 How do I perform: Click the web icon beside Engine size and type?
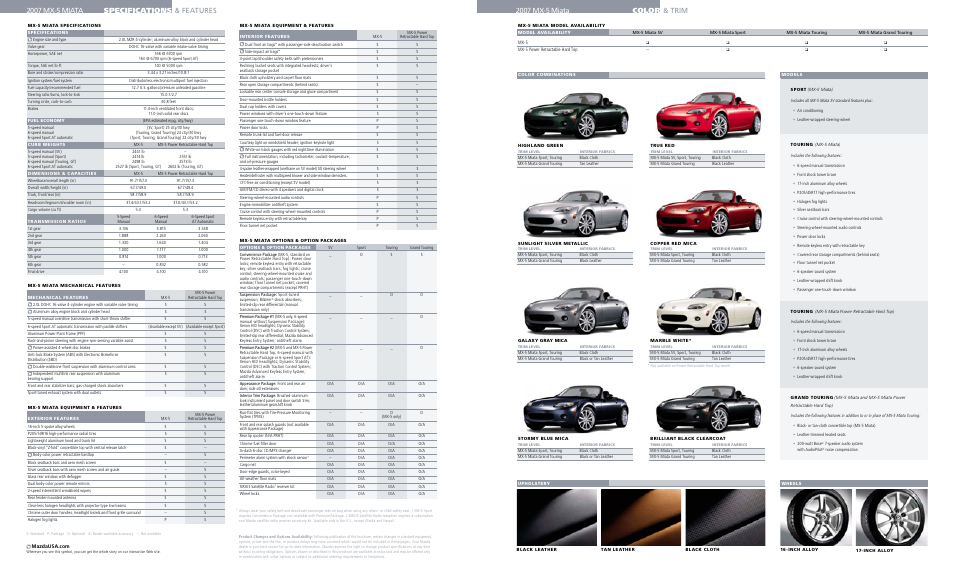[x=30, y=40]
